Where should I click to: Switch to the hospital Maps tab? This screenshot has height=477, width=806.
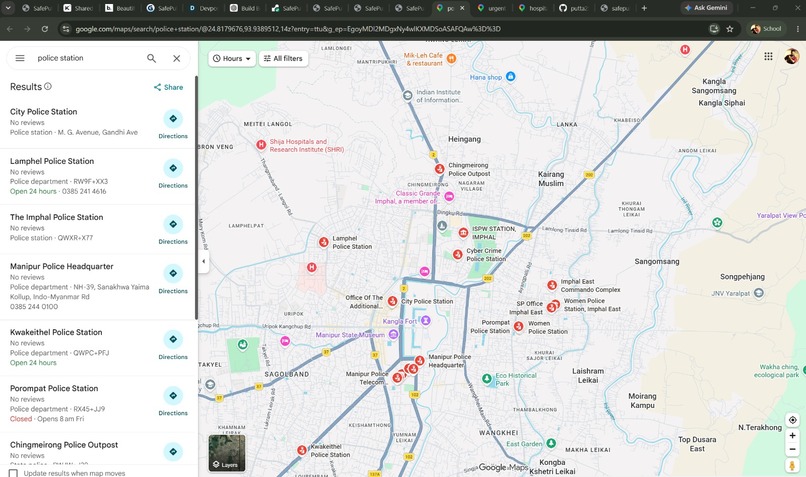532,8
